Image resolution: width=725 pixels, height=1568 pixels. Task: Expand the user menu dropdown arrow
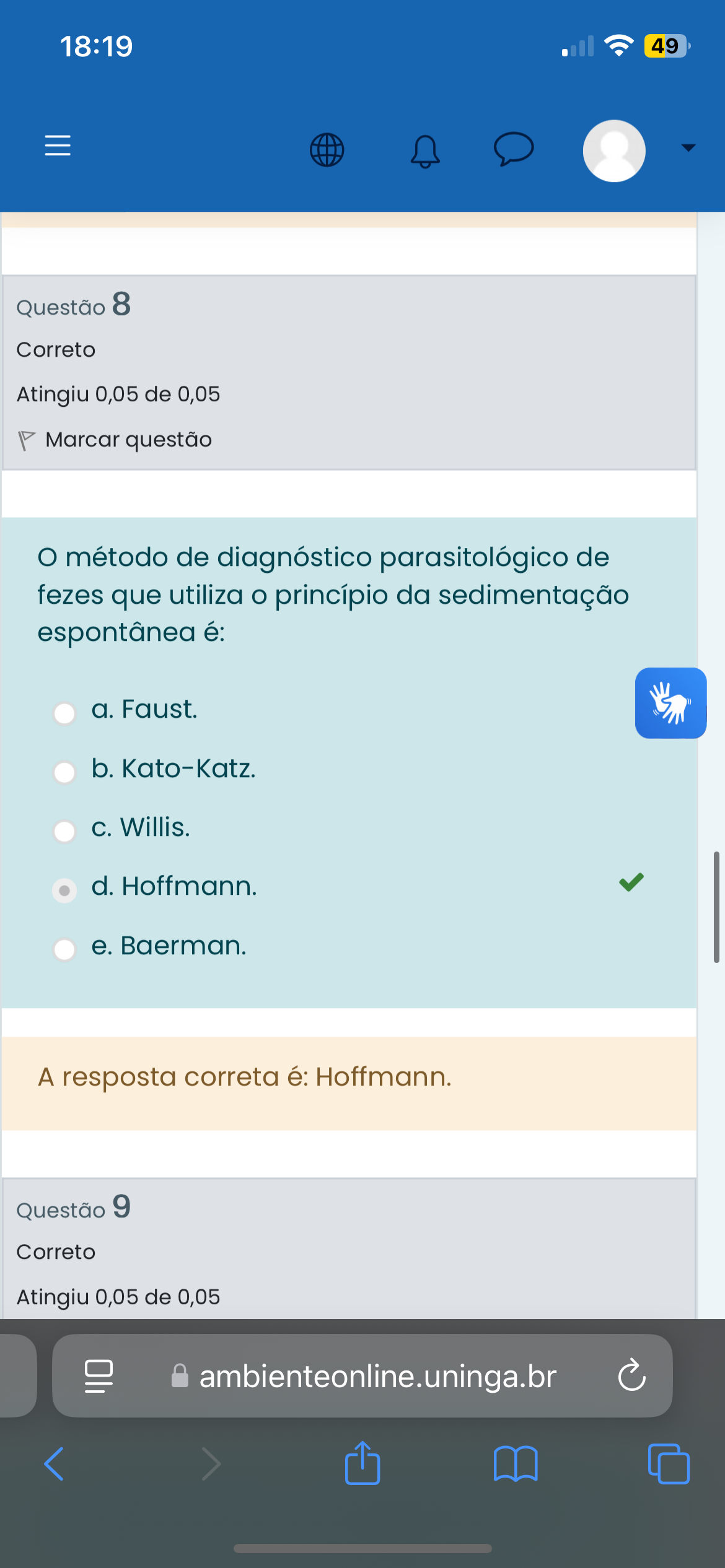pos(688,147)
